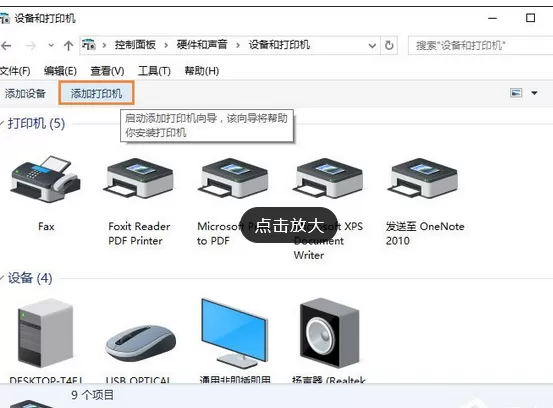553x408 pixels.
Task: Open the 工具(T) menu
Action: tap(154, 71)
